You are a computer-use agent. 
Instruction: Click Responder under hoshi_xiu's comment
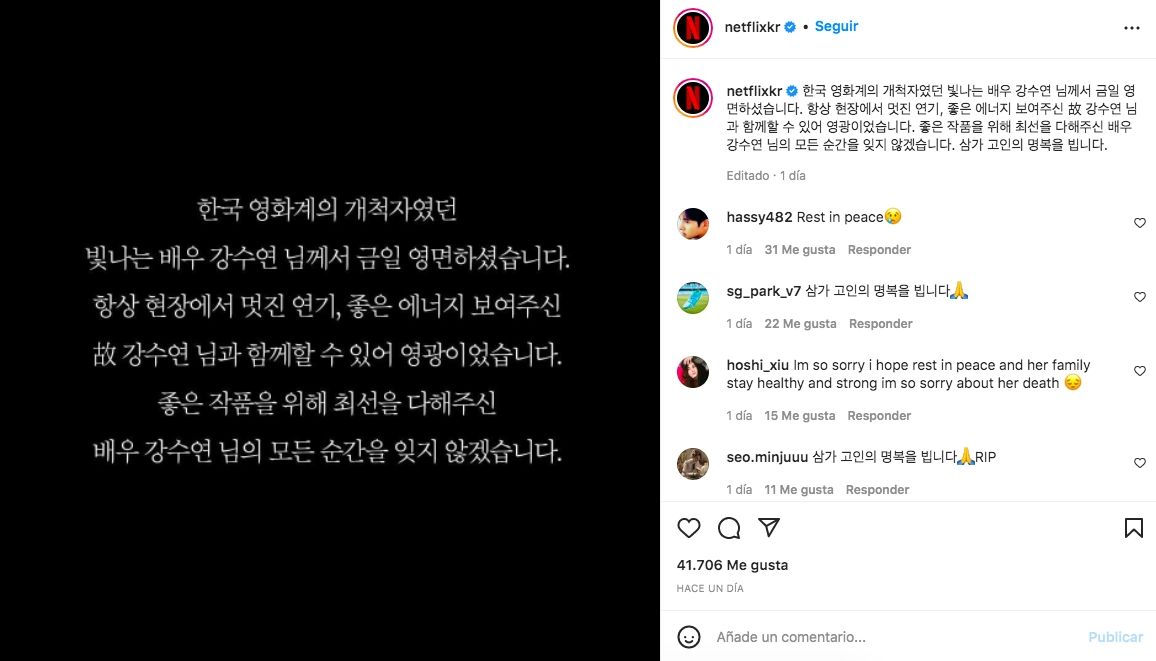coord(879,416)
